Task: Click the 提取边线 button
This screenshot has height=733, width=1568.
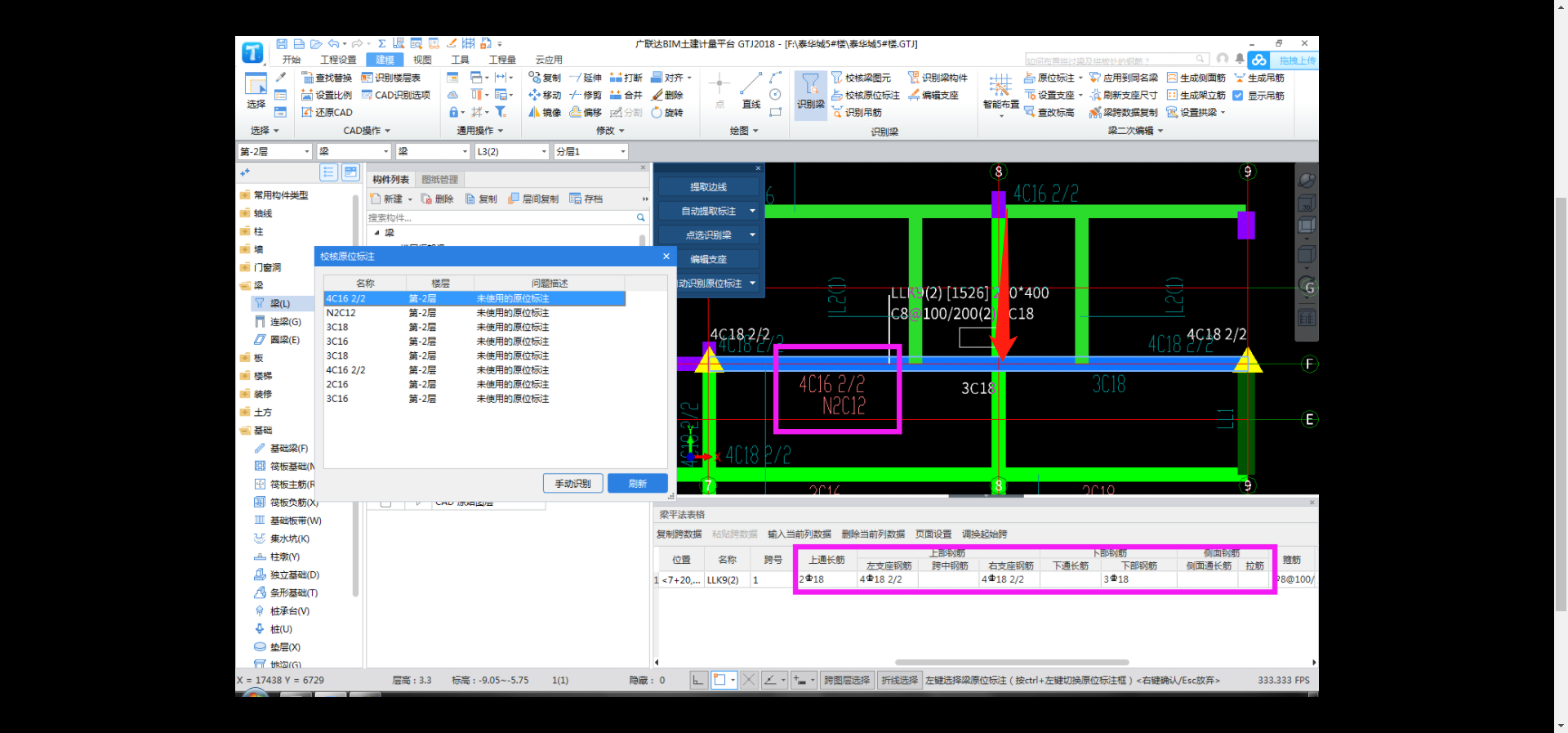Action: tap(708, 187)
